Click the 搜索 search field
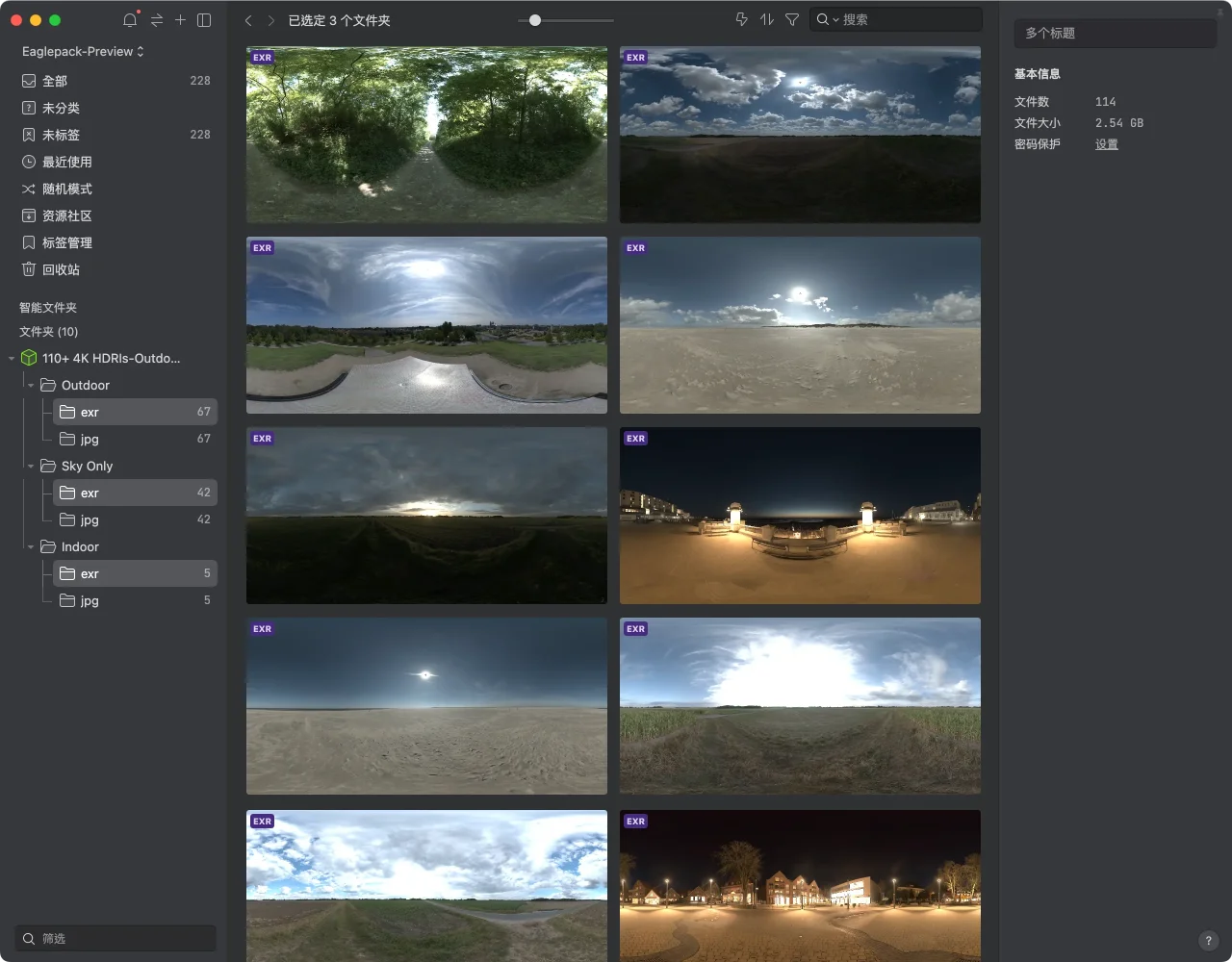Viewport: 1232px width, 962px height. pyautogui.click(x=895, y=19)
